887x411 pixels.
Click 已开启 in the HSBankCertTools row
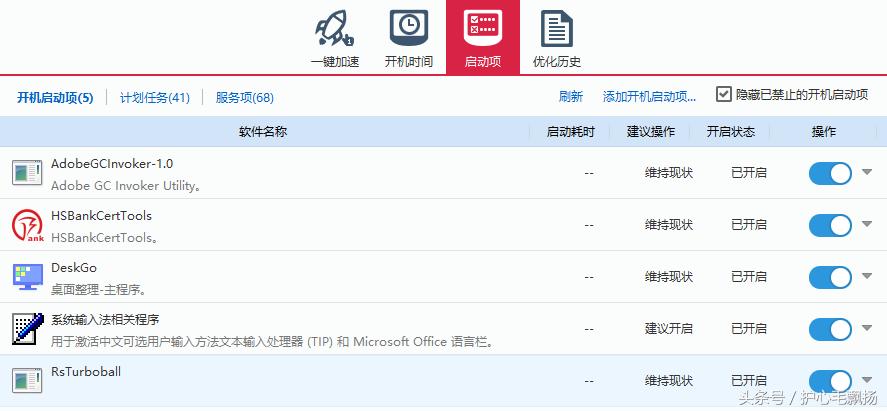(748, 224)
